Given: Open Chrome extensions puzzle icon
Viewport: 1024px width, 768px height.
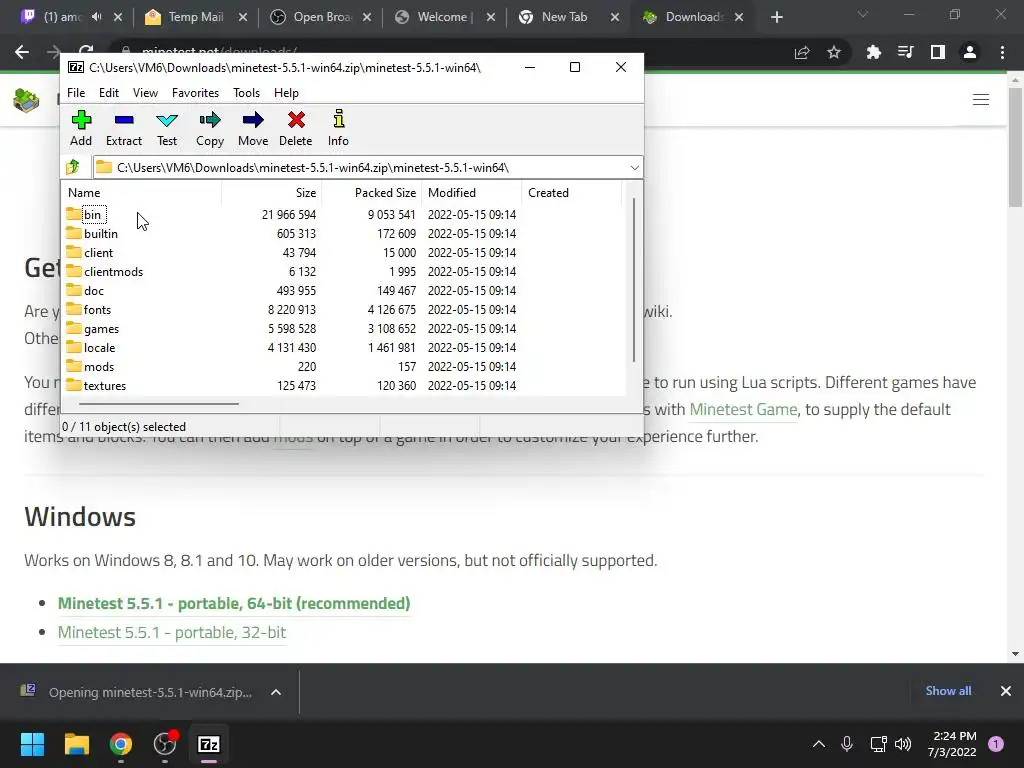Looking at the screenshot, I should pyautogui.click(x=873, y=52).
